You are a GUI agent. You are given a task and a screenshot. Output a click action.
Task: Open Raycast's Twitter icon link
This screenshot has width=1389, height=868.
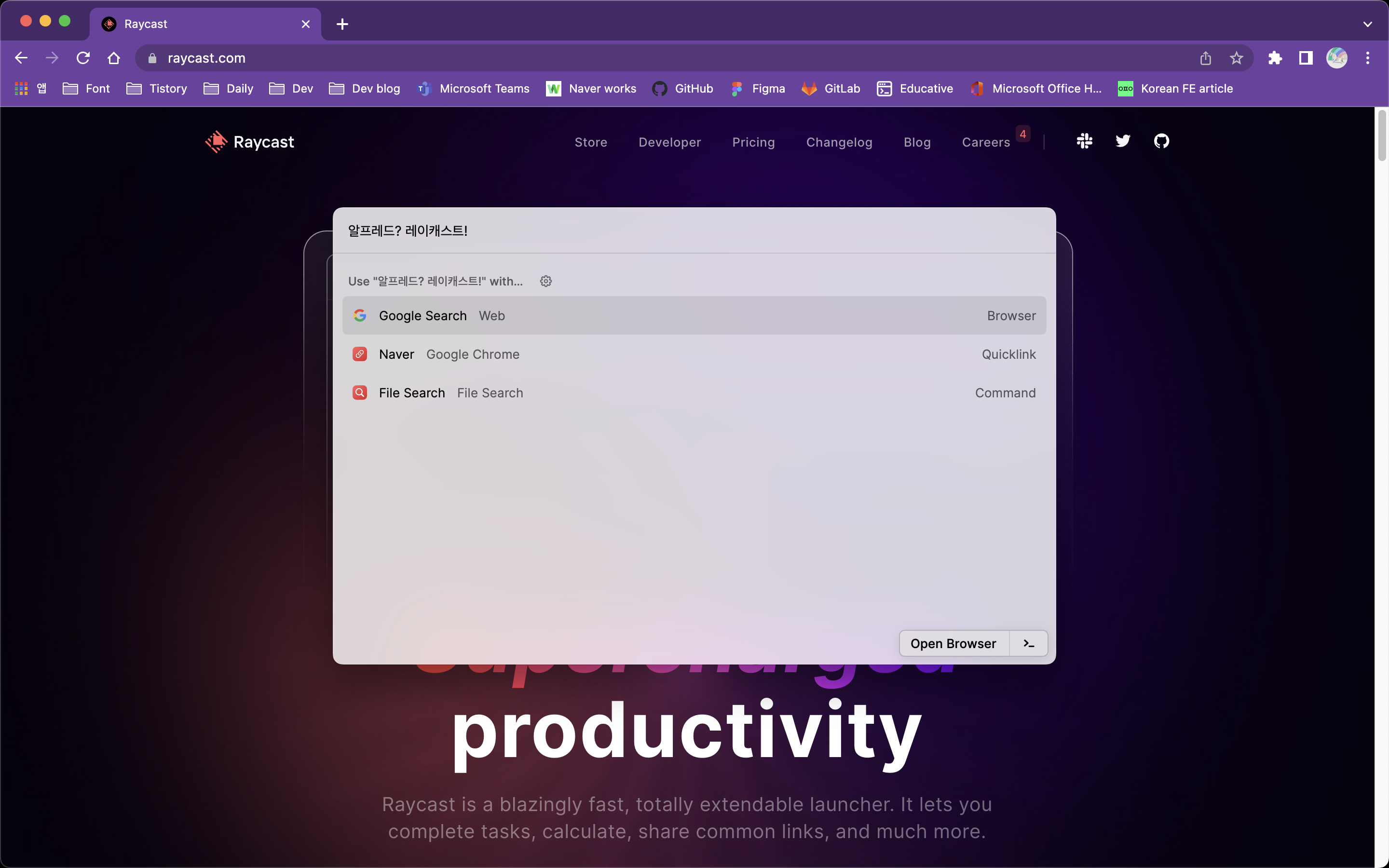(x=1123, y=141)
